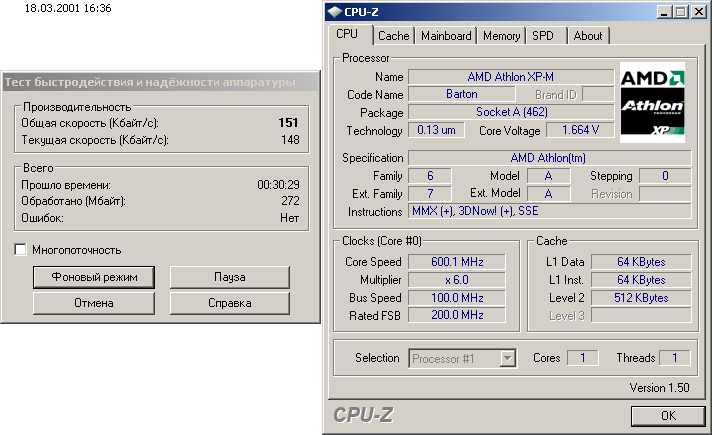This screenshot has height=435, width=712.
Task: Cancel the test with Отмена button
Action: (x=94, y=303)
